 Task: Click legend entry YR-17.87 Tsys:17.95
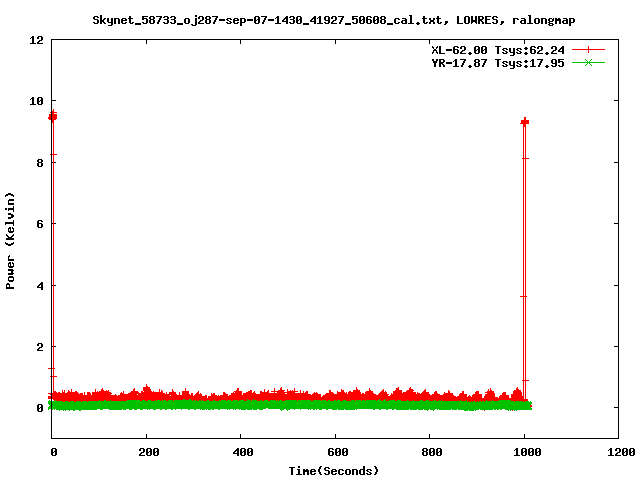pyautogui.click(x=498, y=63)
